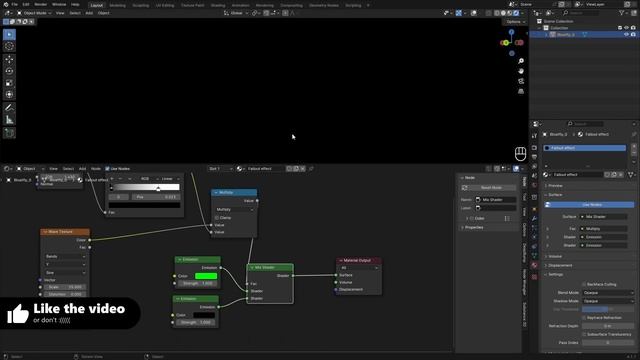Click the Blender logo in top bar
Viewport: 640px width, 360px height.
[6, 4]
